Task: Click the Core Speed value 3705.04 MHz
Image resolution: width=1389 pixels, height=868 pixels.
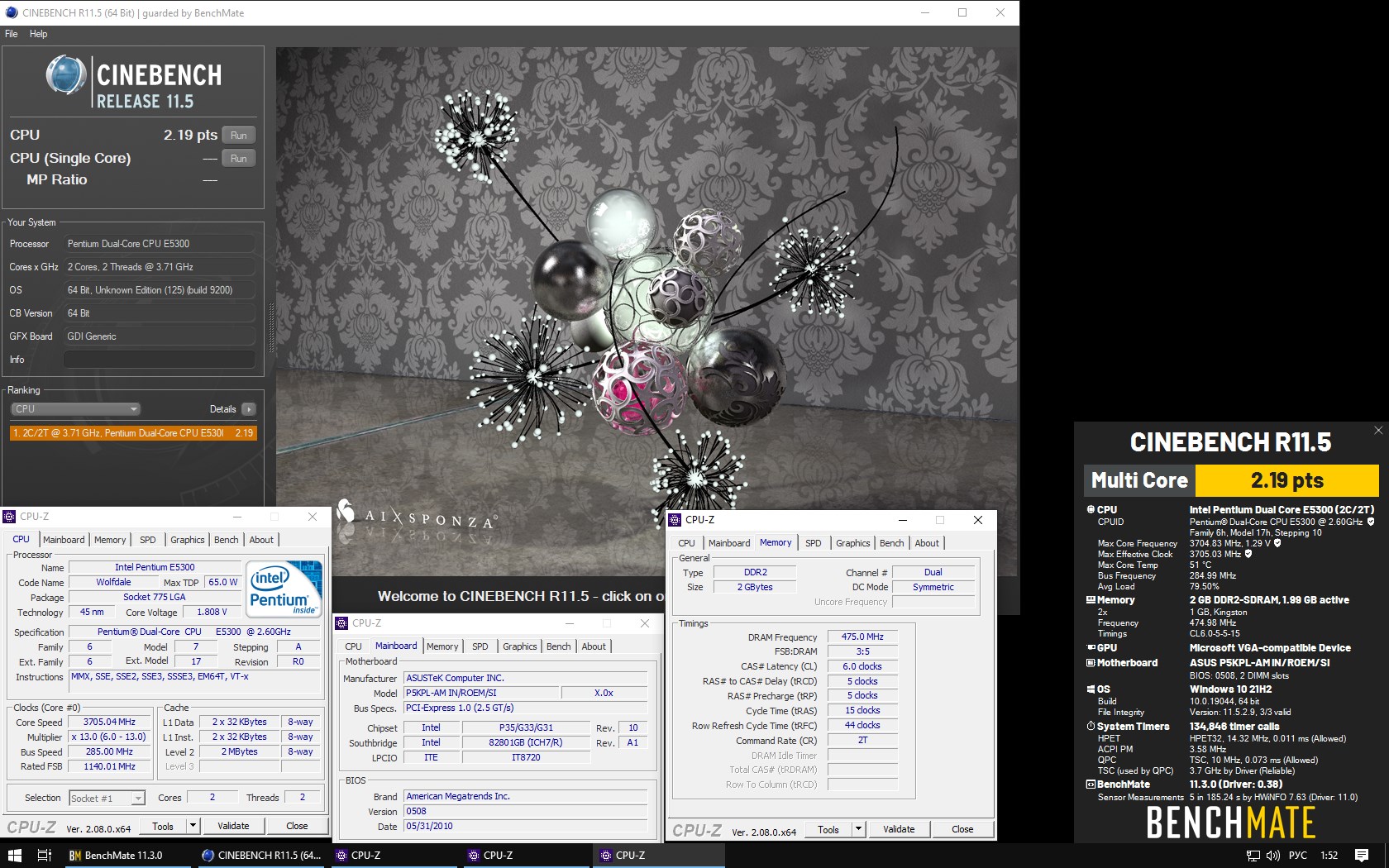Action: click(110, 722)
